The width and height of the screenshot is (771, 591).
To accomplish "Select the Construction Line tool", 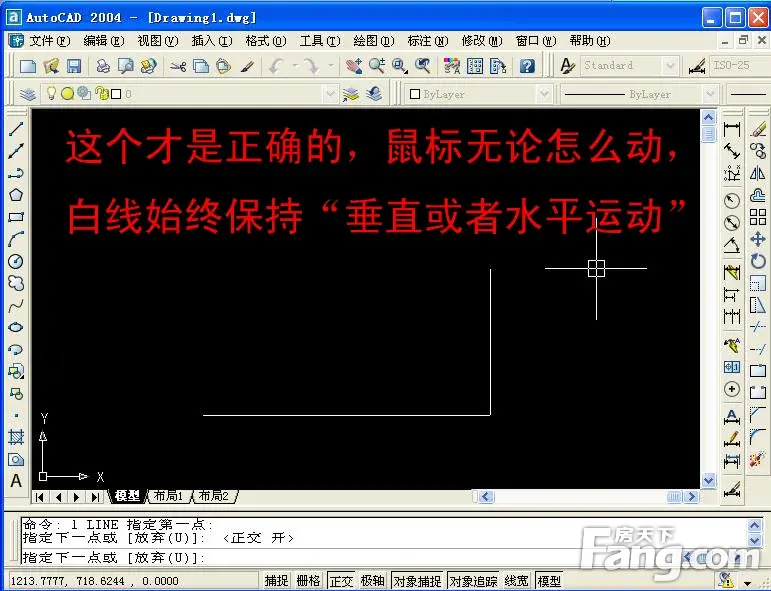I will click(x=16, y=150).
